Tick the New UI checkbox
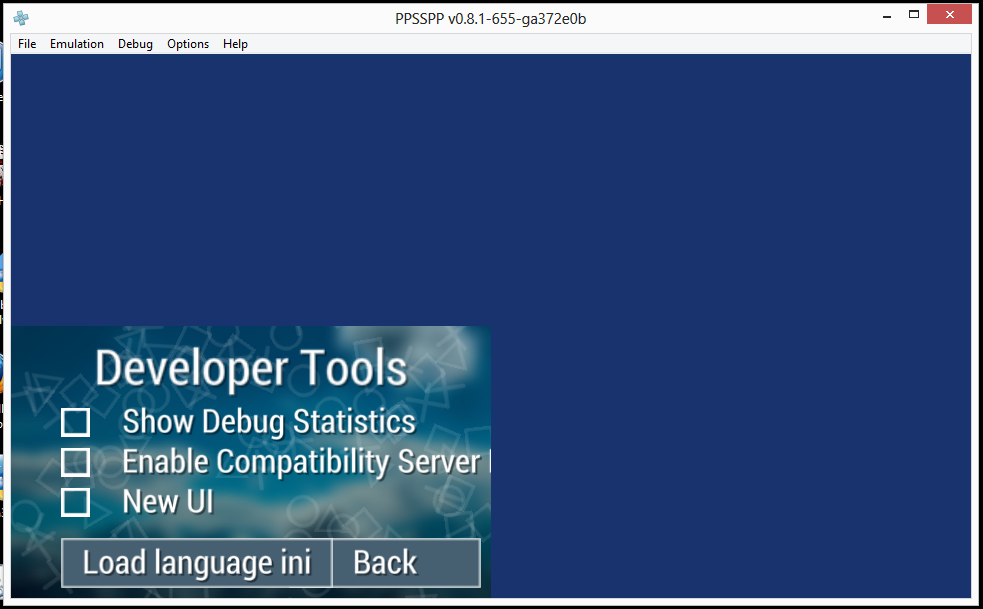The width and height of the screenshot is (983, 609). [76, 502]
